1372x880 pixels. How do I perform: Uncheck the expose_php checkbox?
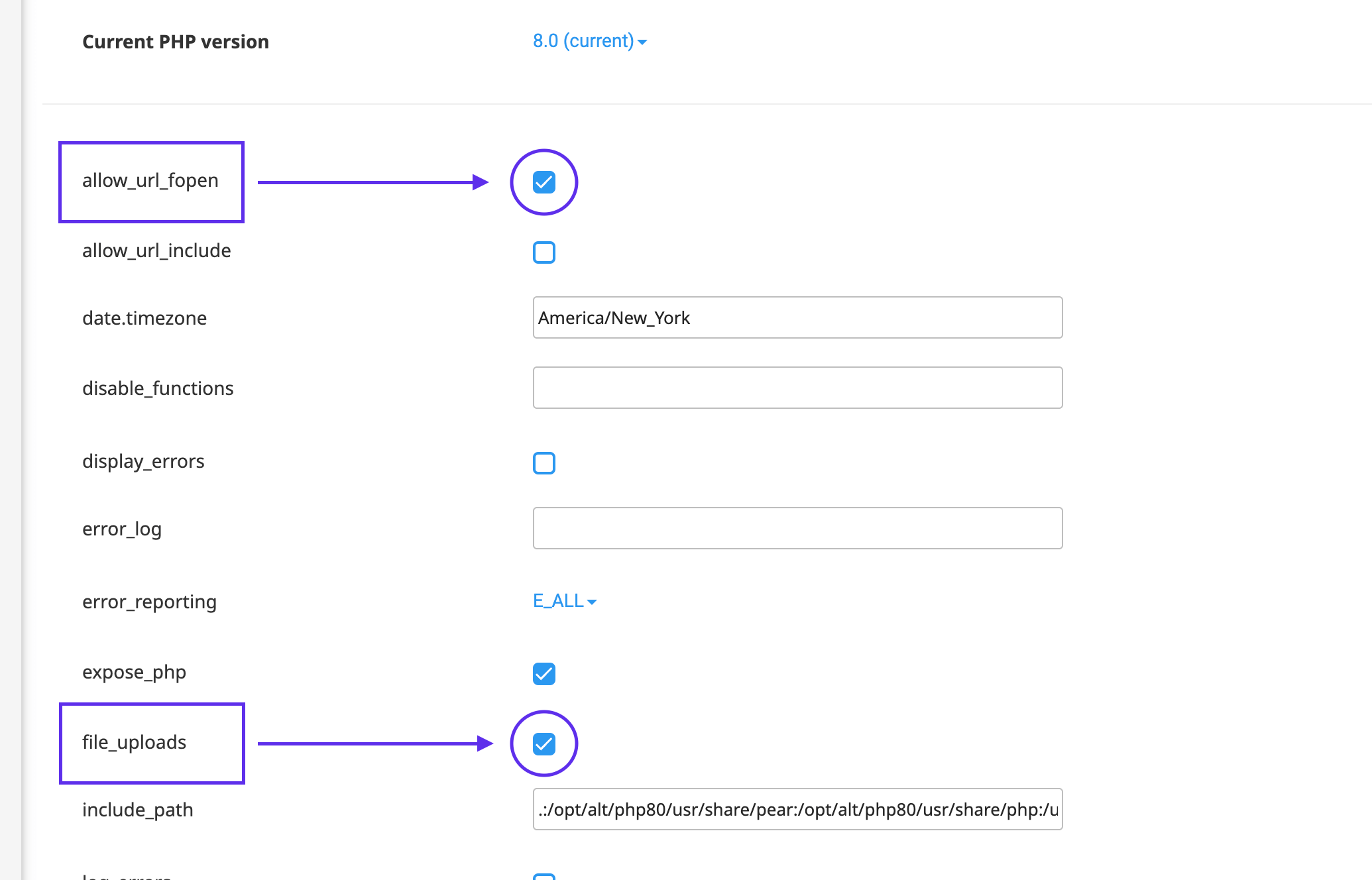click(543, 674)
